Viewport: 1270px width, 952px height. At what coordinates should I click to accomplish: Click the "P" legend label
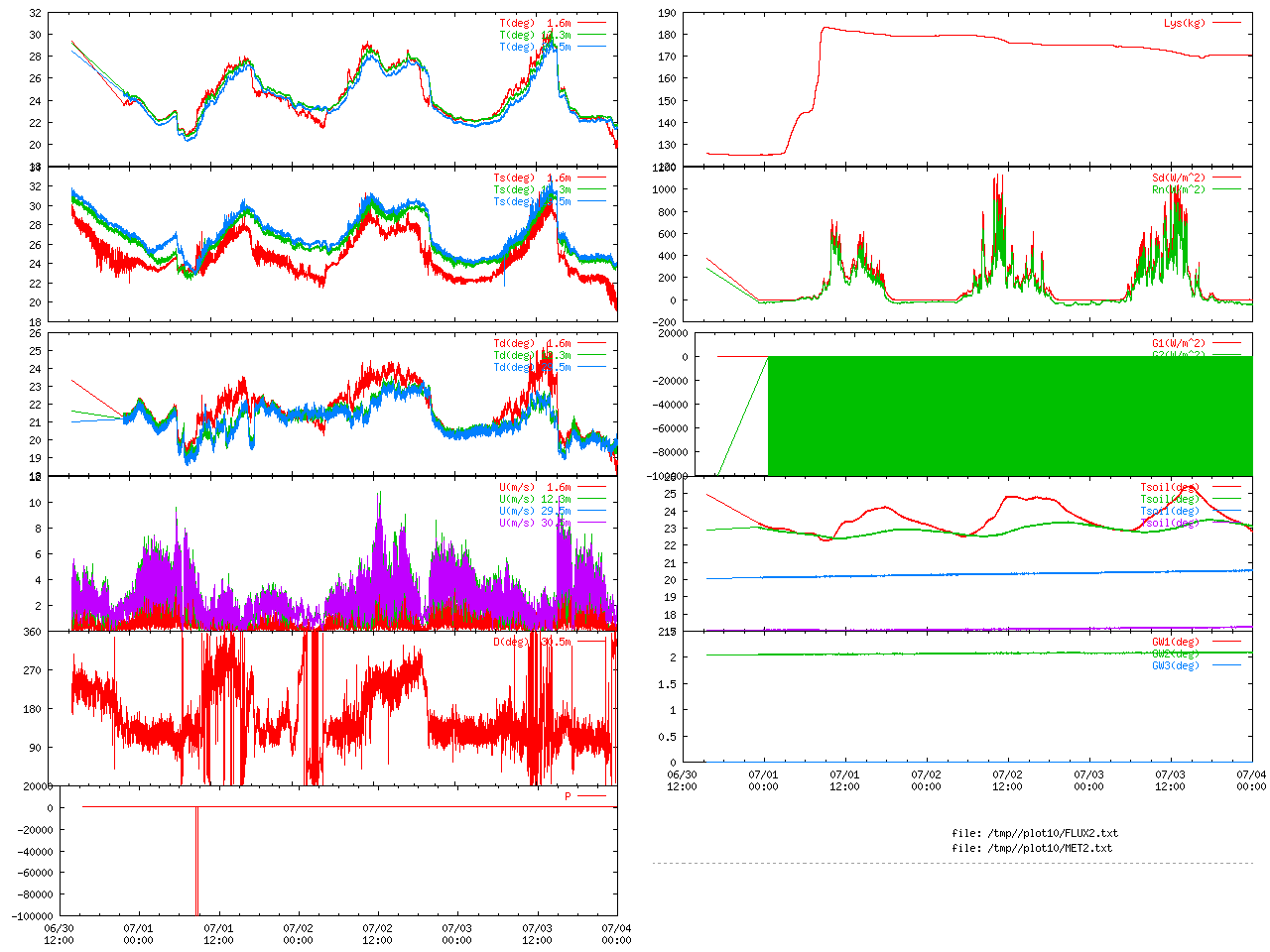568,796
